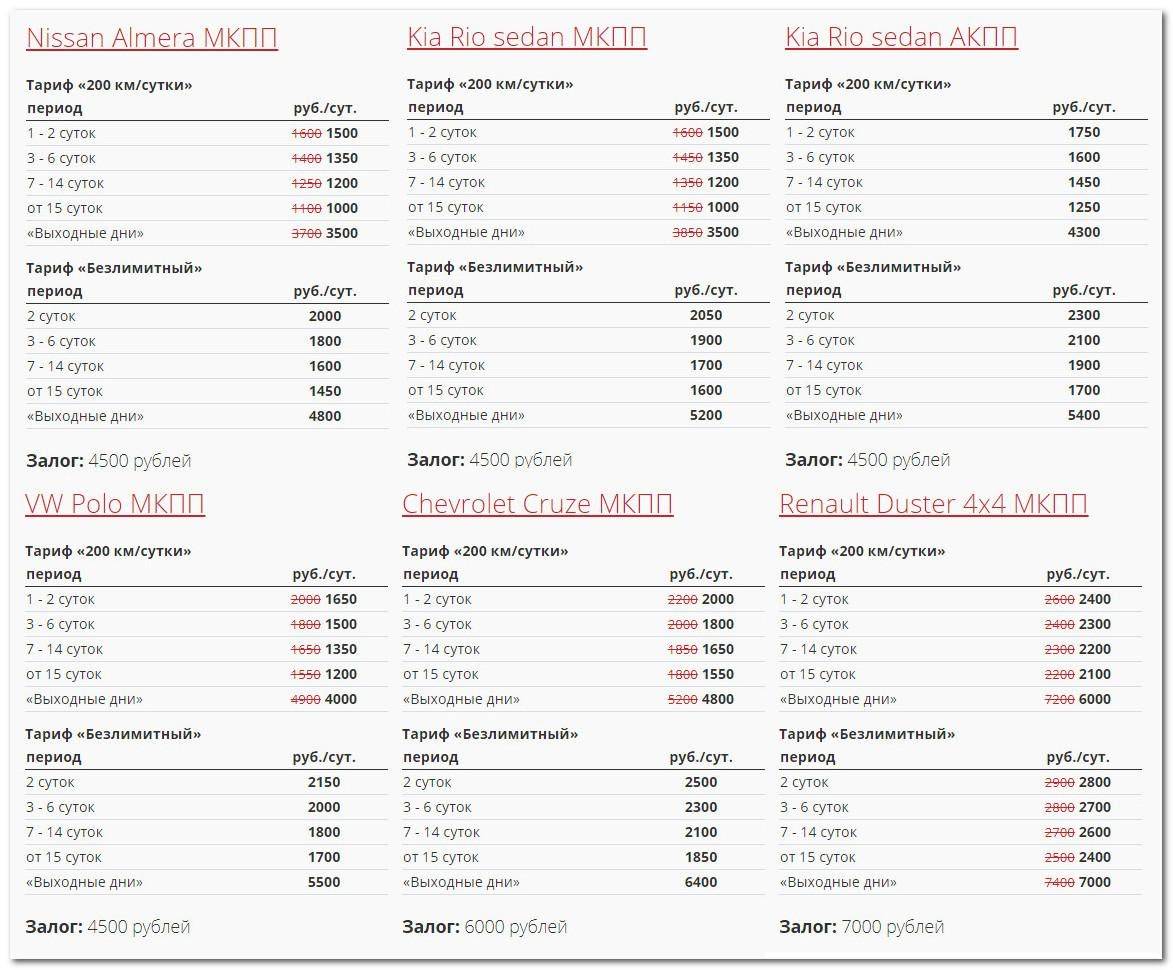Go to Renault Duster 4x4 МКПП link

click(x=933, y=504)
